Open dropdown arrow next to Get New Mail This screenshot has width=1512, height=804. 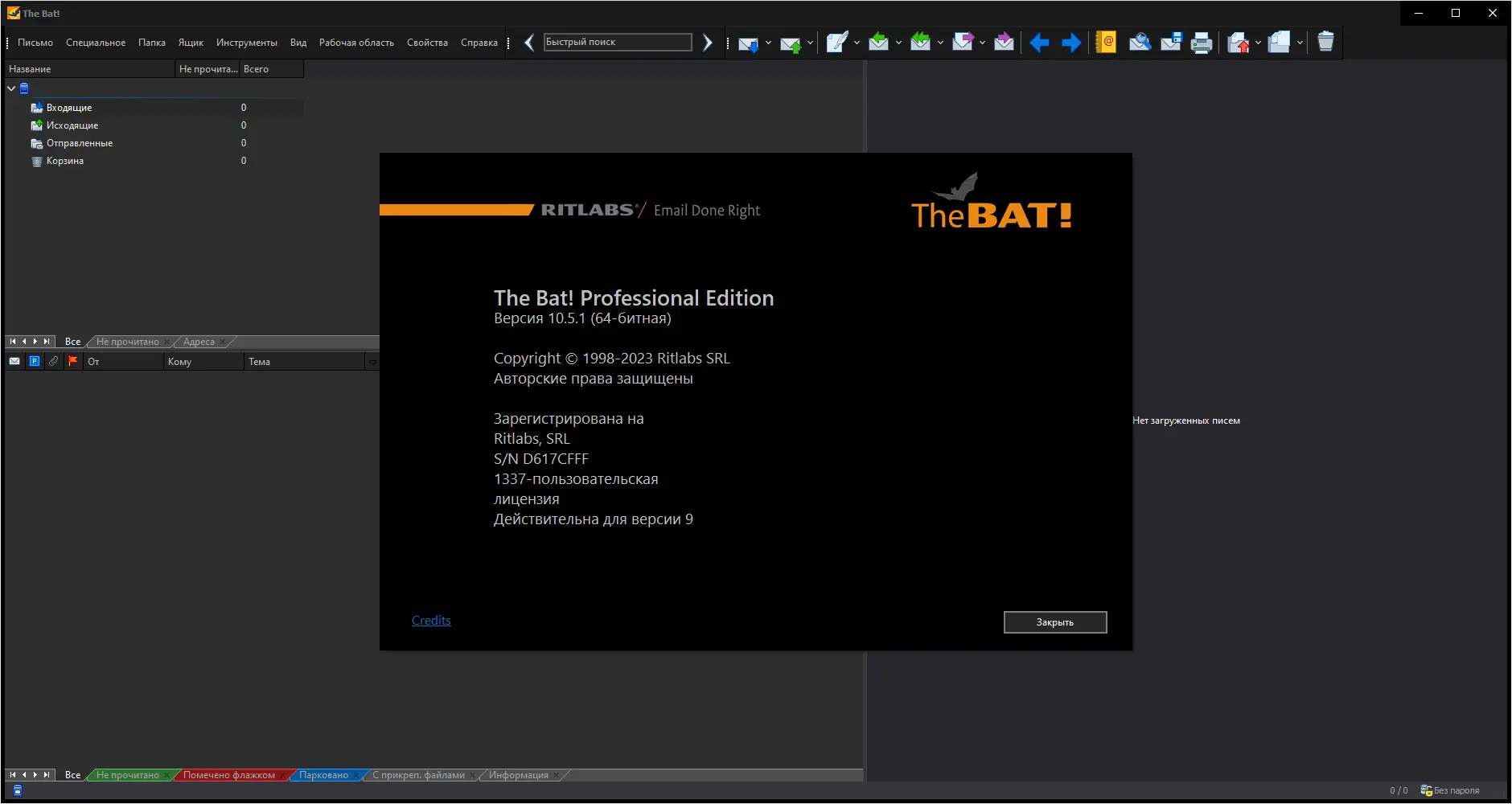click(768, 43)
